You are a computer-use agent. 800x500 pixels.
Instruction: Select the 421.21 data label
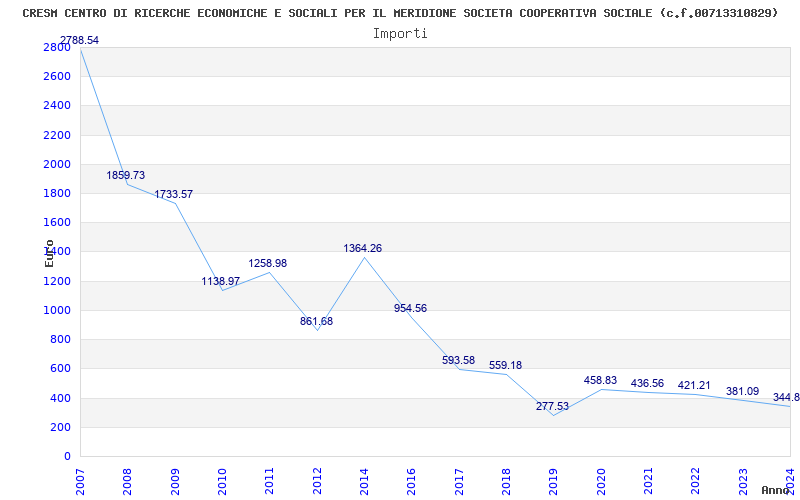(x=694, y=385)
